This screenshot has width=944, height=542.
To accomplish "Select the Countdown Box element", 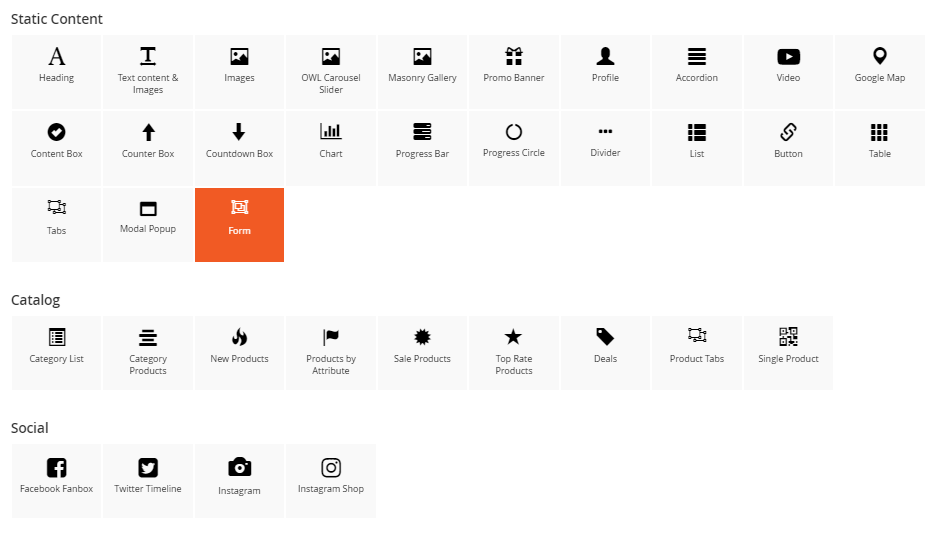I will coord(239,147).
